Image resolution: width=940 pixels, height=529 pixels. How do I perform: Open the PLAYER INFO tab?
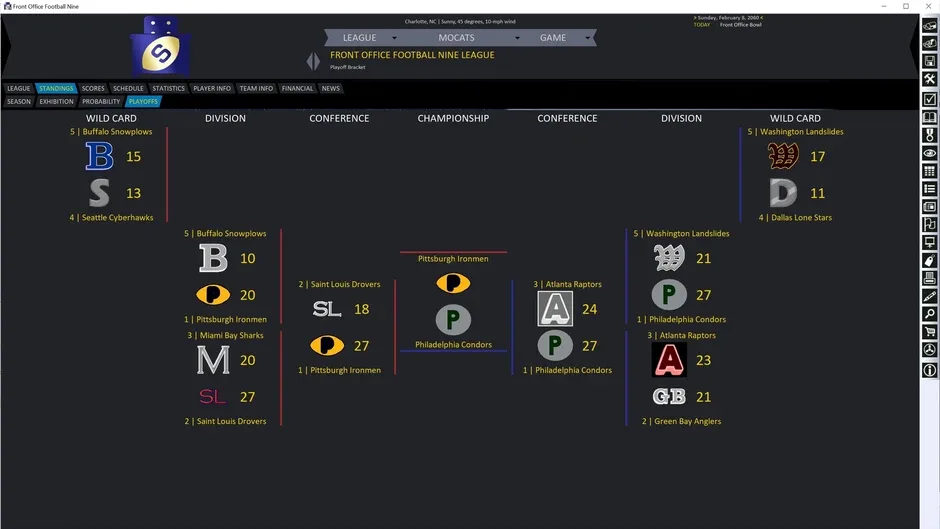coord(212,88)
